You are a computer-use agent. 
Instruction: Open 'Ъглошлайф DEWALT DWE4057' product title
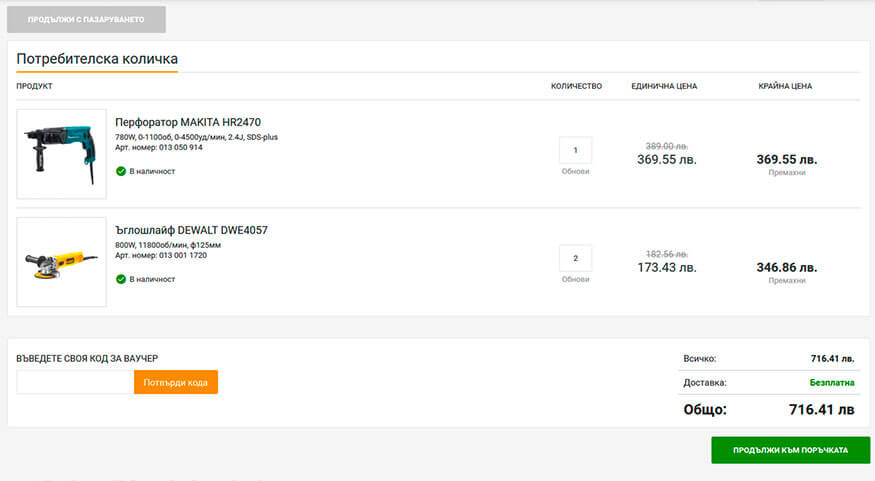click(x=191, y=230)
